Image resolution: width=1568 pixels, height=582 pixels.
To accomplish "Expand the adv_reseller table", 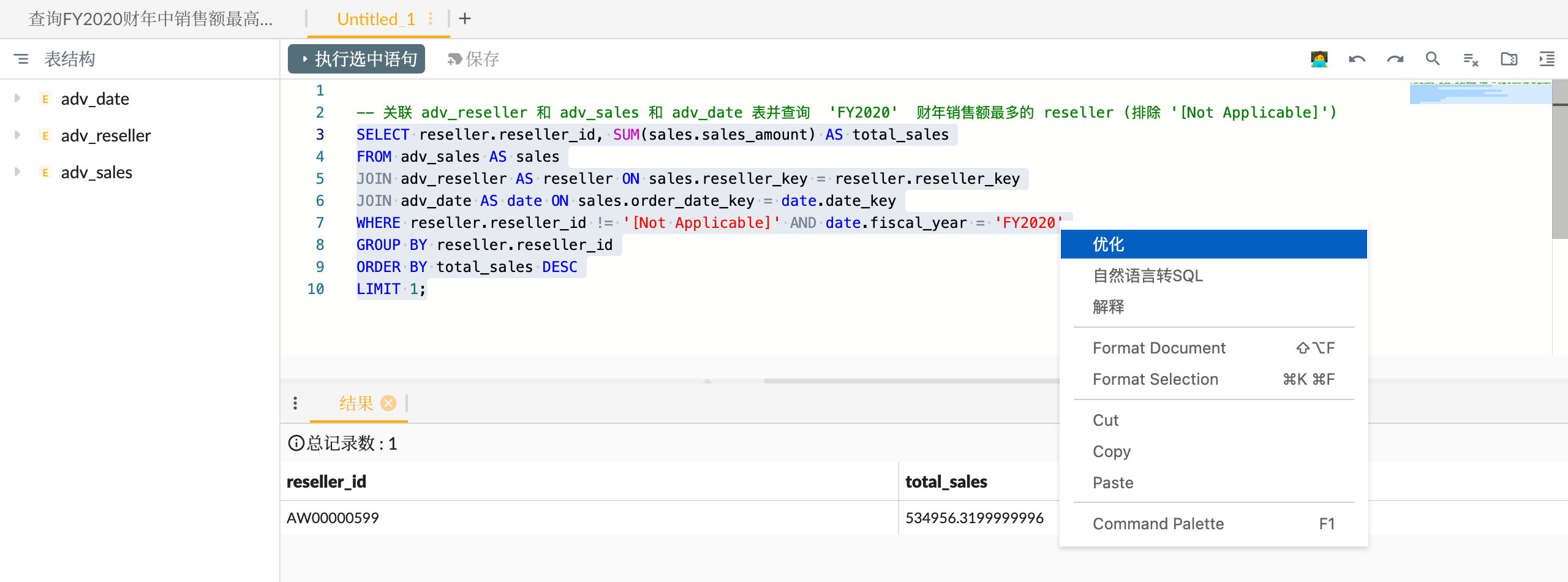I will tap(17, 135).
